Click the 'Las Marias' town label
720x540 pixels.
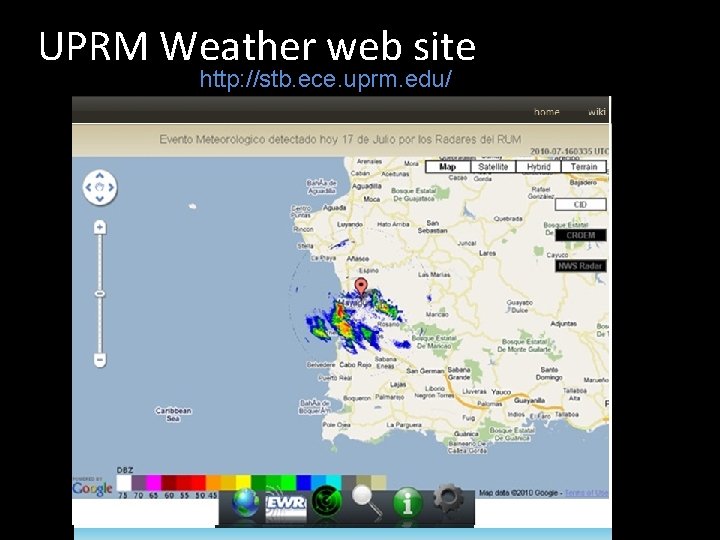pyautogui.click(x=434, y=274)
